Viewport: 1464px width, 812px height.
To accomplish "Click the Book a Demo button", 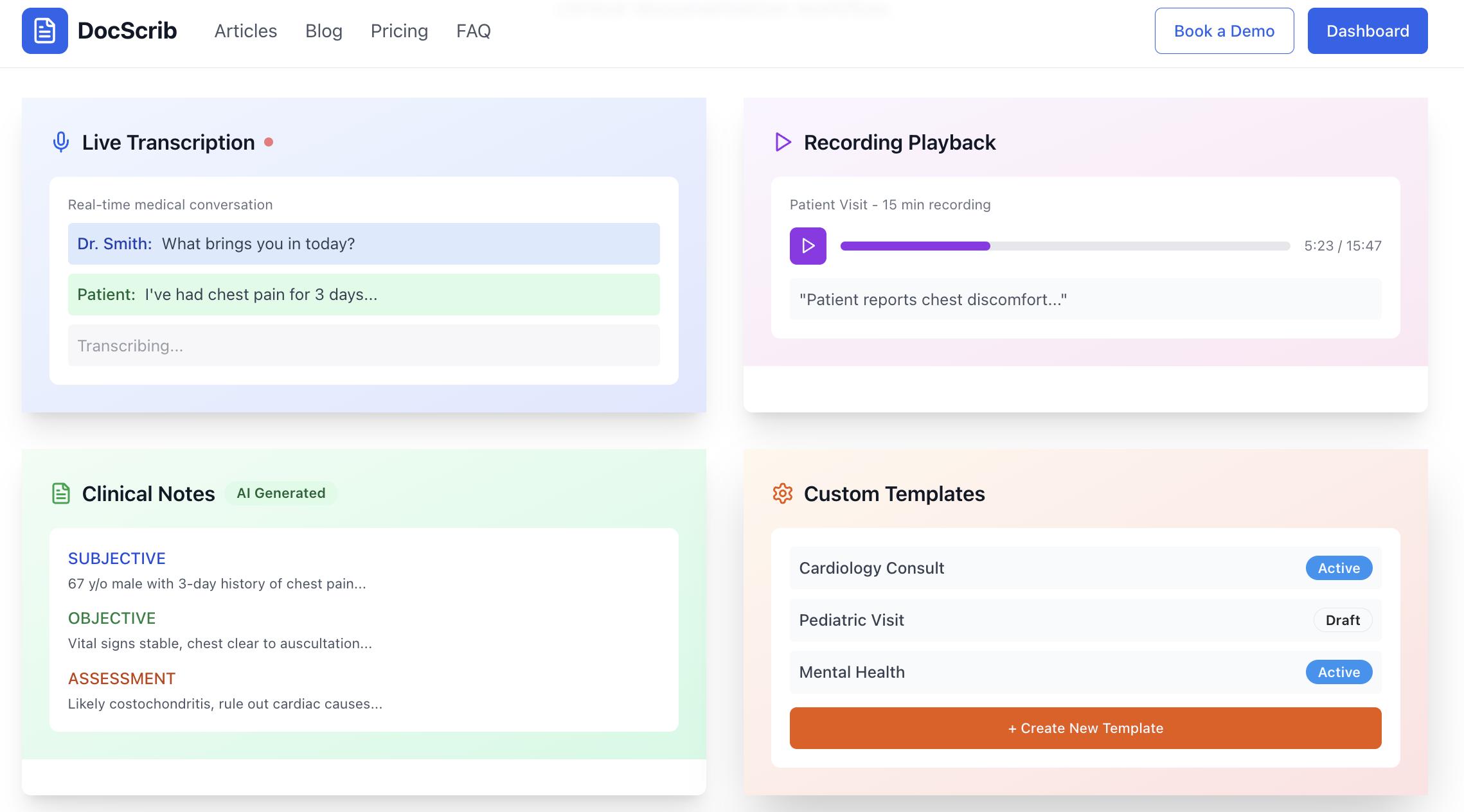I will pos(1224,31).
